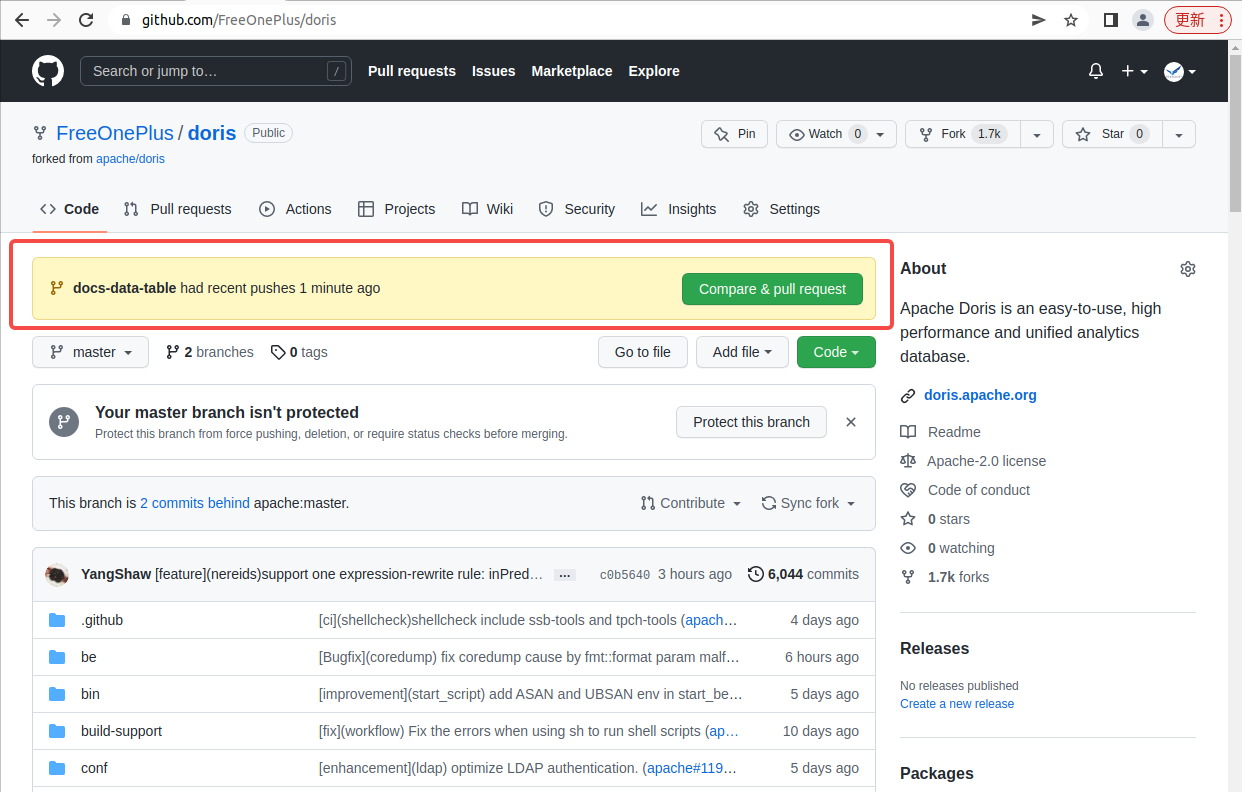Viewport: 1242px width, 792px height.
Task: View the 2 branches link
Action: pyautogui.click(x=210, y=352)
